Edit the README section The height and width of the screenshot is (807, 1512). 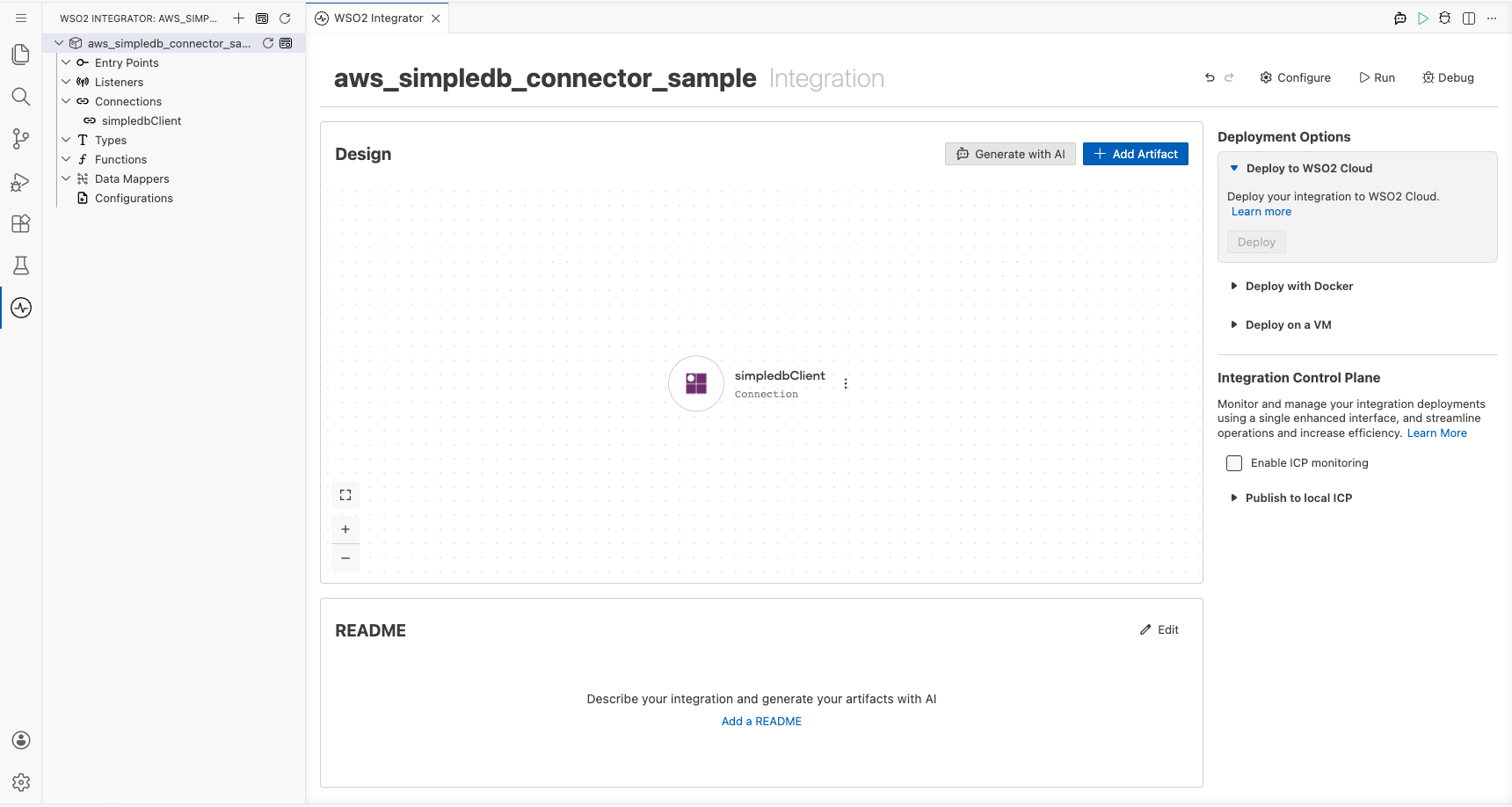pos(1159,629)
